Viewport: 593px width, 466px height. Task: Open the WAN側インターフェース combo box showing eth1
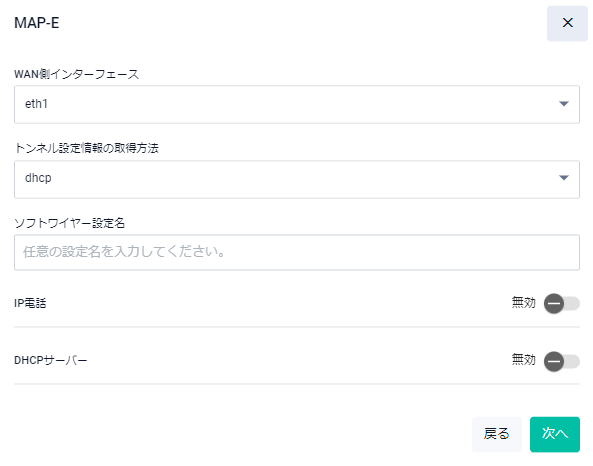297,104
